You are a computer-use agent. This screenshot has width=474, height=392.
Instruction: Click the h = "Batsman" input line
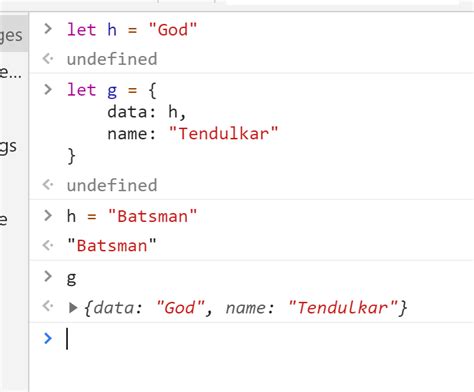click(x=132, y=216)
